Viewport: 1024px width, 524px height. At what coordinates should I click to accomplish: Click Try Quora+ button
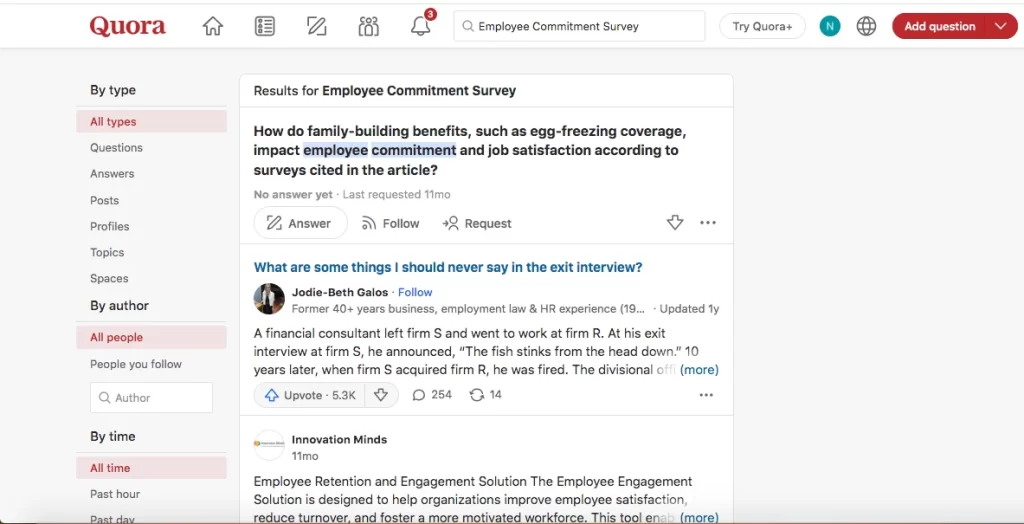click(762, 26)
